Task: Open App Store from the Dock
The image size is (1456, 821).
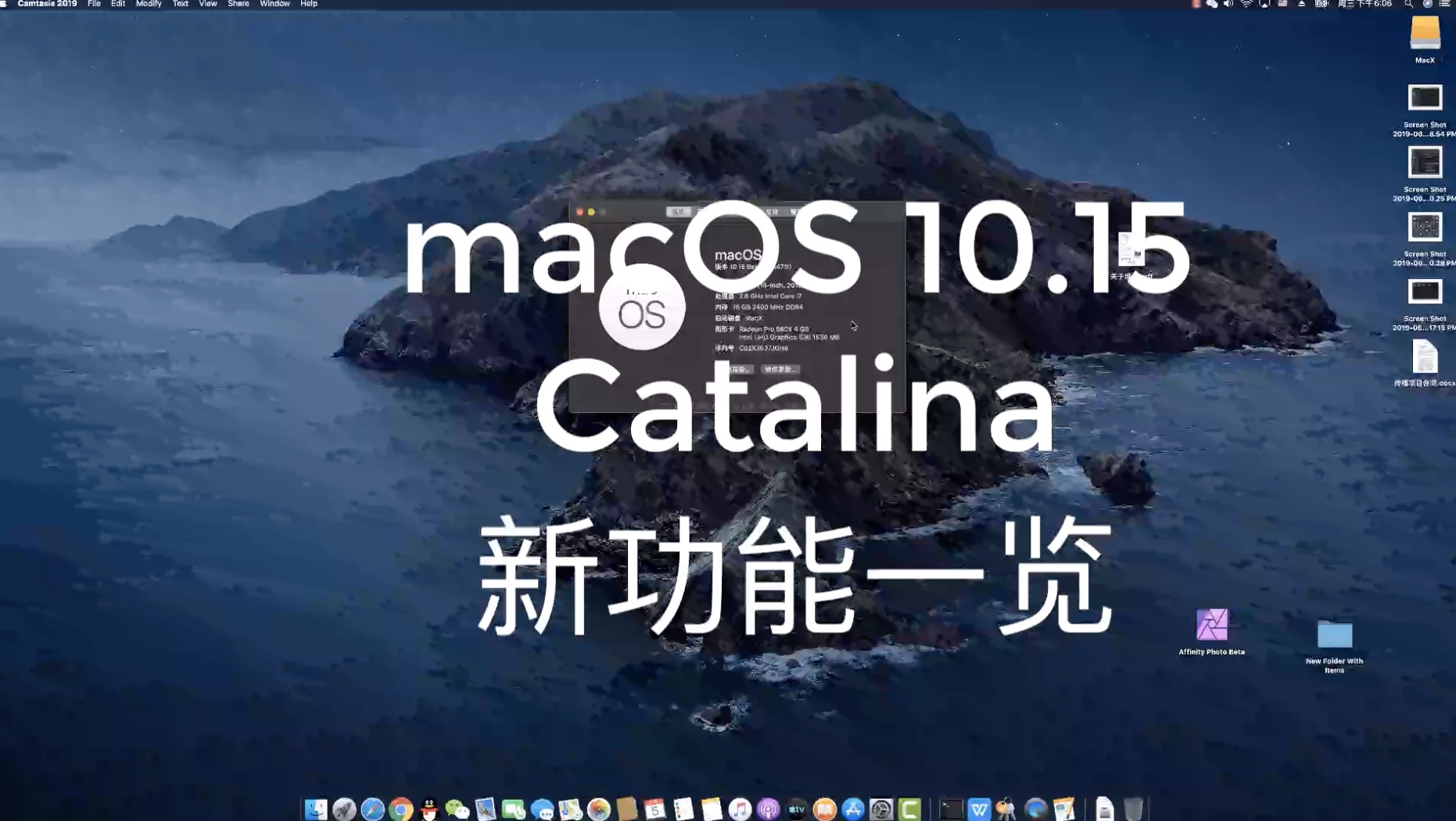Action: (853, 808)
